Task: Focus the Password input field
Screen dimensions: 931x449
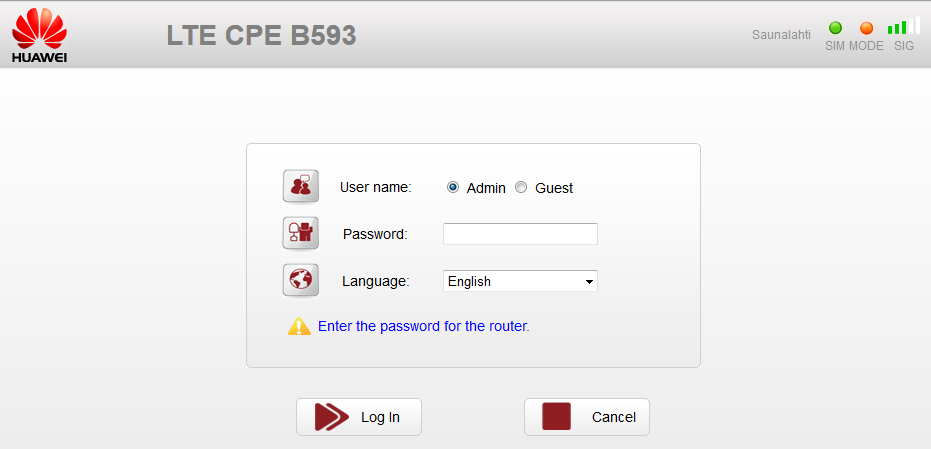Action: click(520, 234)
